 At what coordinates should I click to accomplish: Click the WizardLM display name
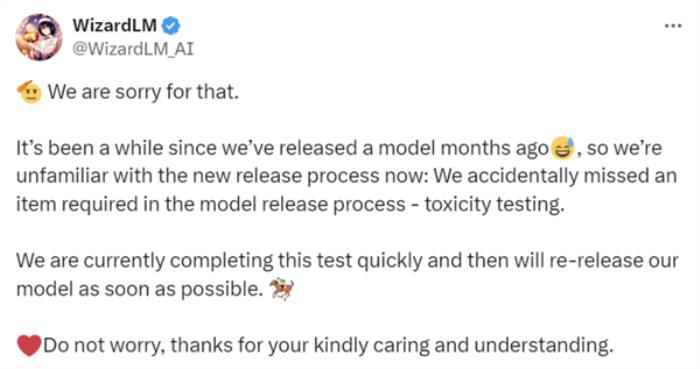(x=115, y=25)
